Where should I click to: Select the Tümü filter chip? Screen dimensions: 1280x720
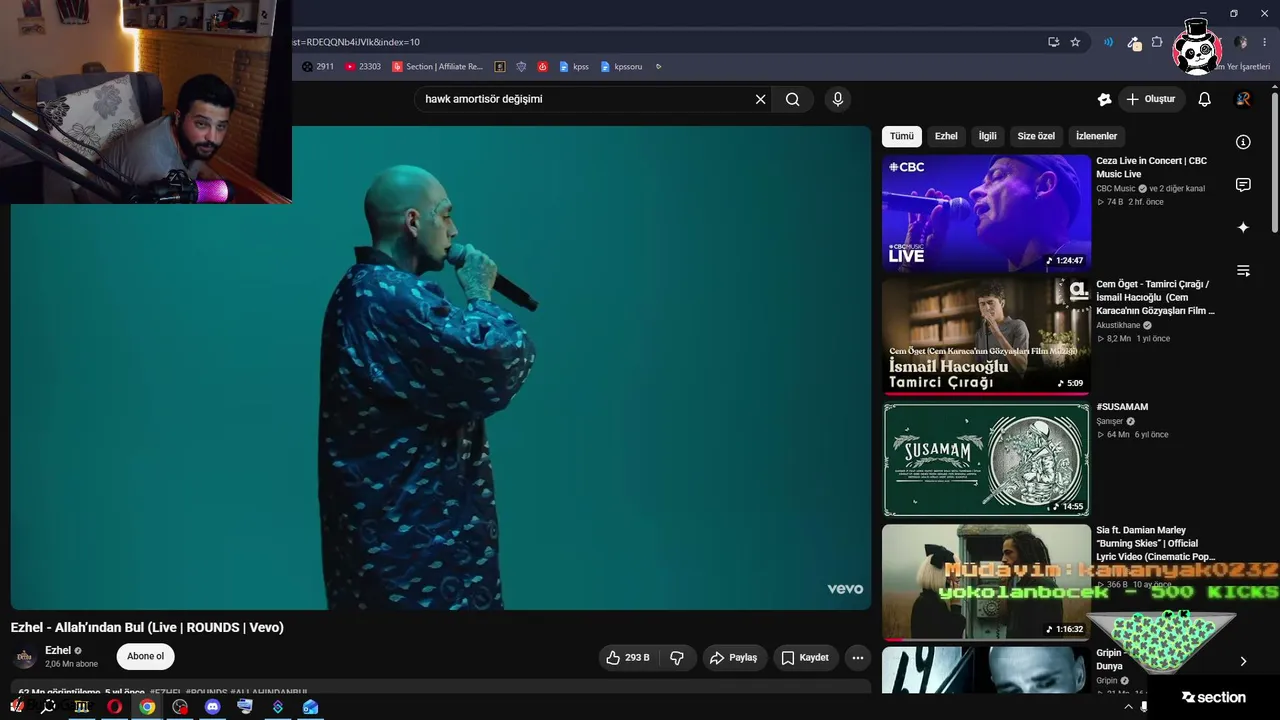(902, 136)
